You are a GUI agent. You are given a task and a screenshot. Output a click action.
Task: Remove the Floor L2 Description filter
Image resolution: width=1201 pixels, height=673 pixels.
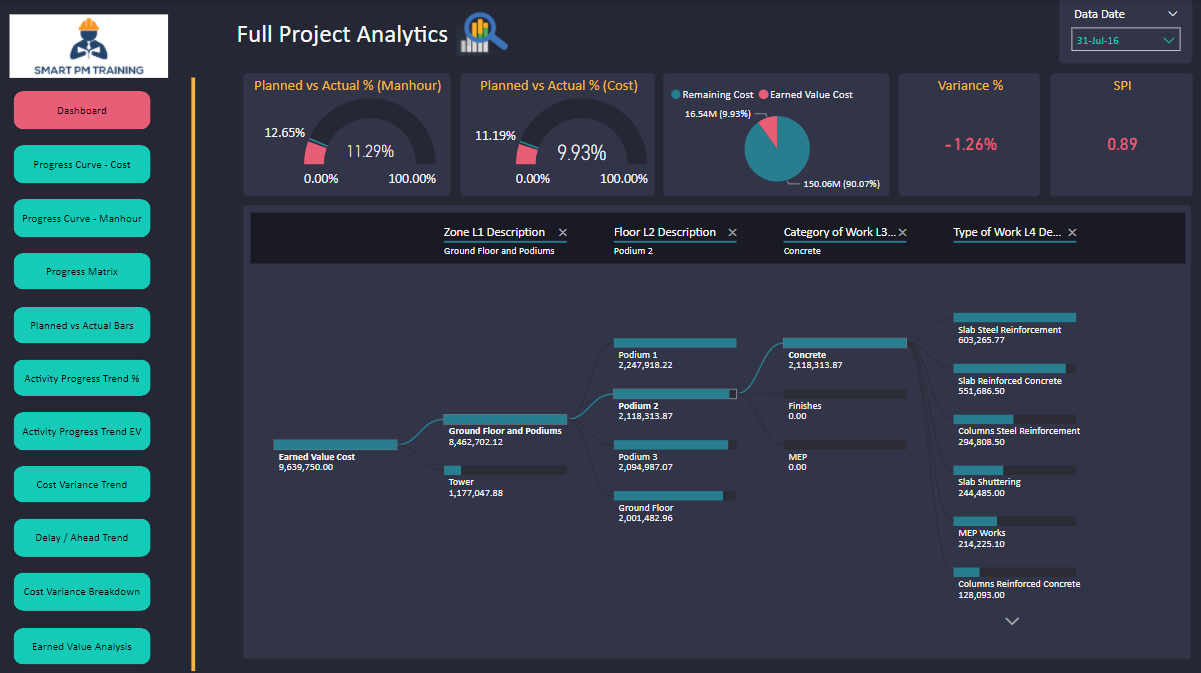(732, 232)
